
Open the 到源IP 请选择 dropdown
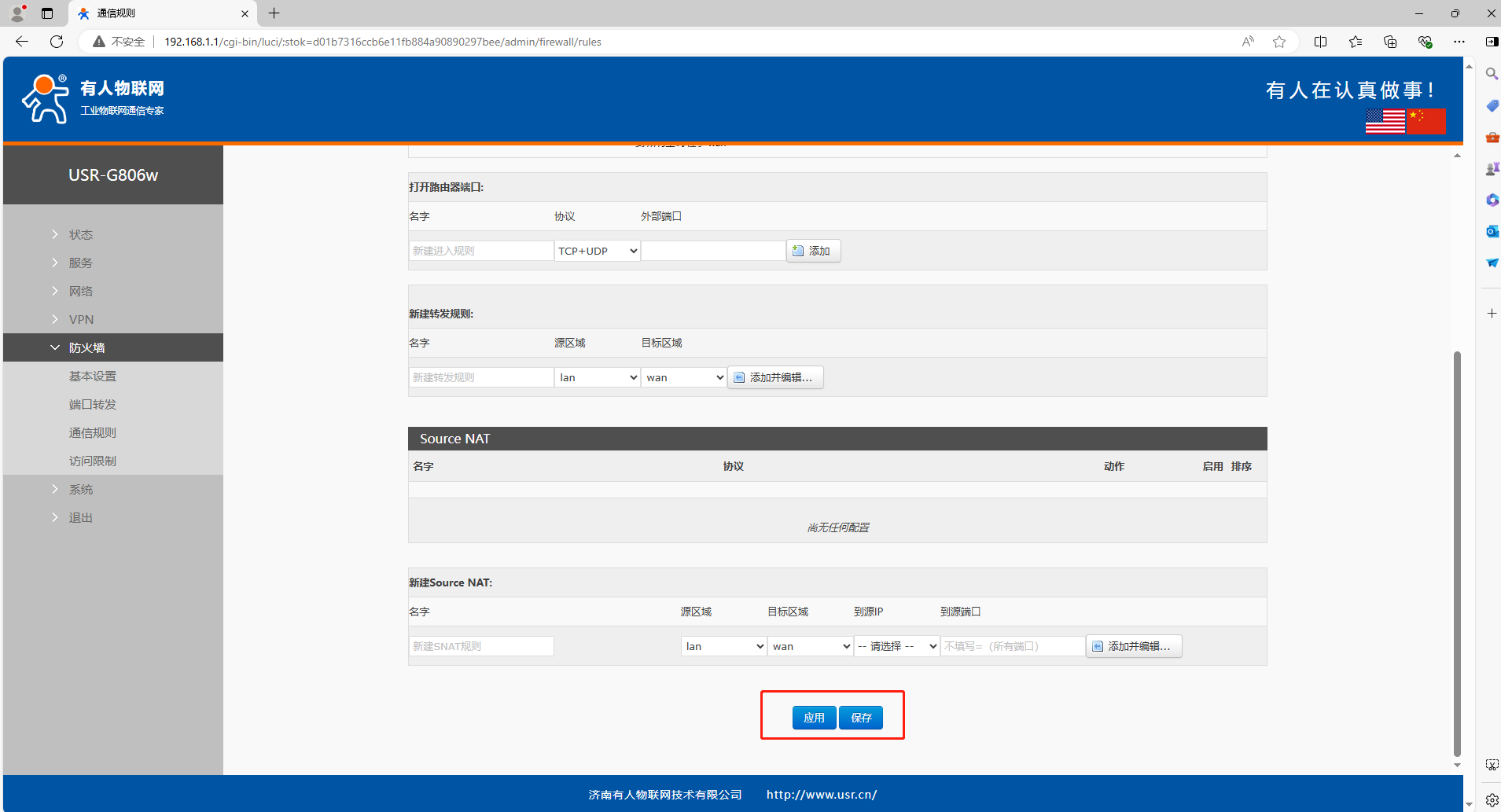click(x=896, y=646)
